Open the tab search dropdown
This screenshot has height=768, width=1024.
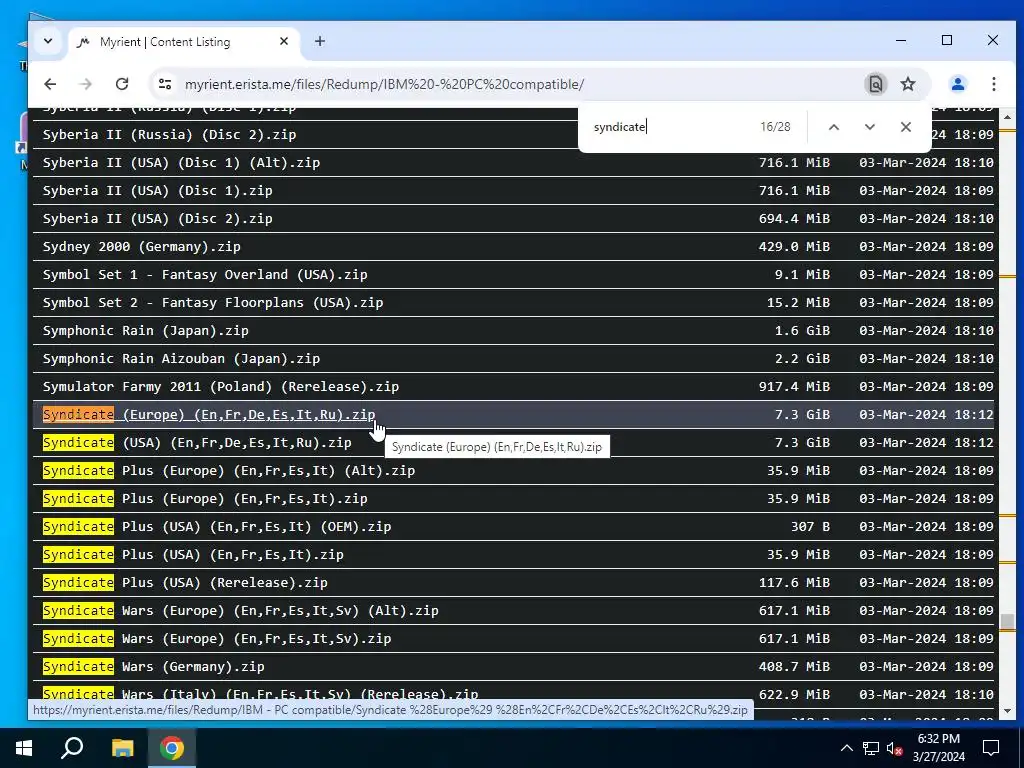coord(48,41)
